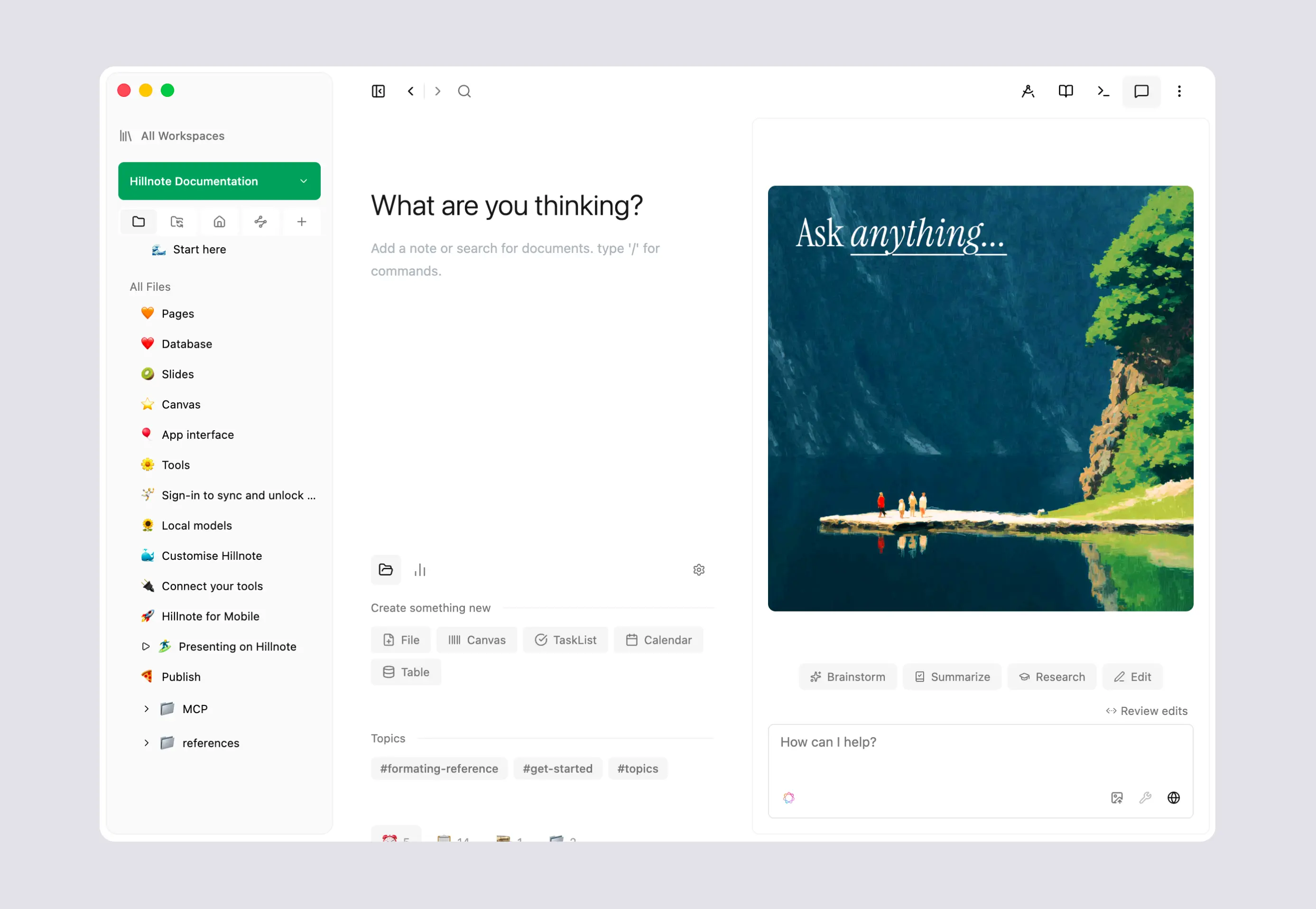Choose the Brainstorm action
Viewport: 1316px width, 909px height.
point(847,677)
